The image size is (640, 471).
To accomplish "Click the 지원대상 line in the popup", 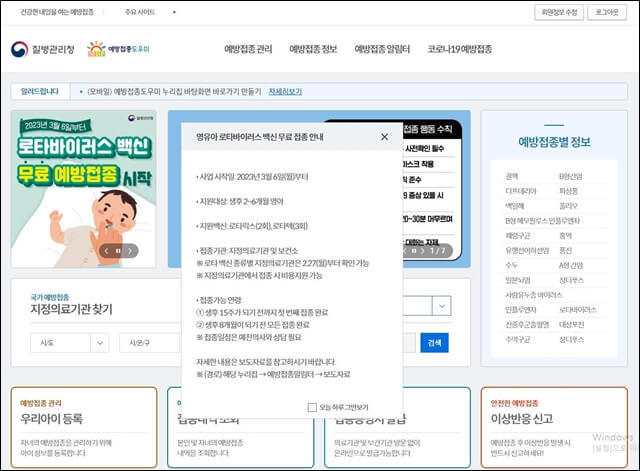I will coord(240,201).
